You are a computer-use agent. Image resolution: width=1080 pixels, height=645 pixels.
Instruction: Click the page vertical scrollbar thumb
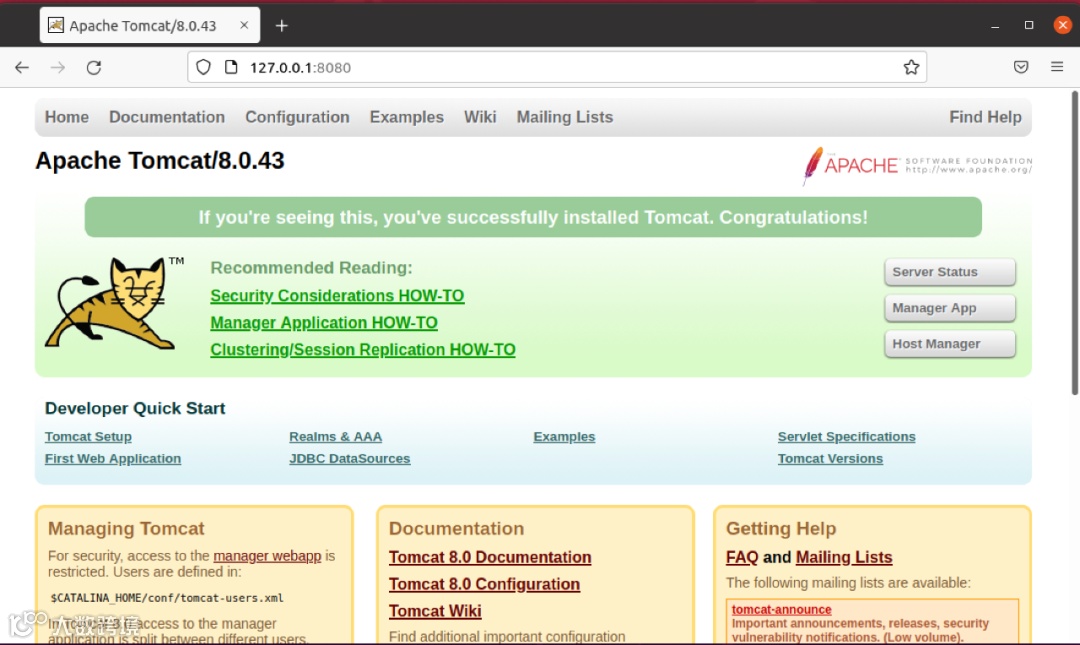click(1074, 243)
